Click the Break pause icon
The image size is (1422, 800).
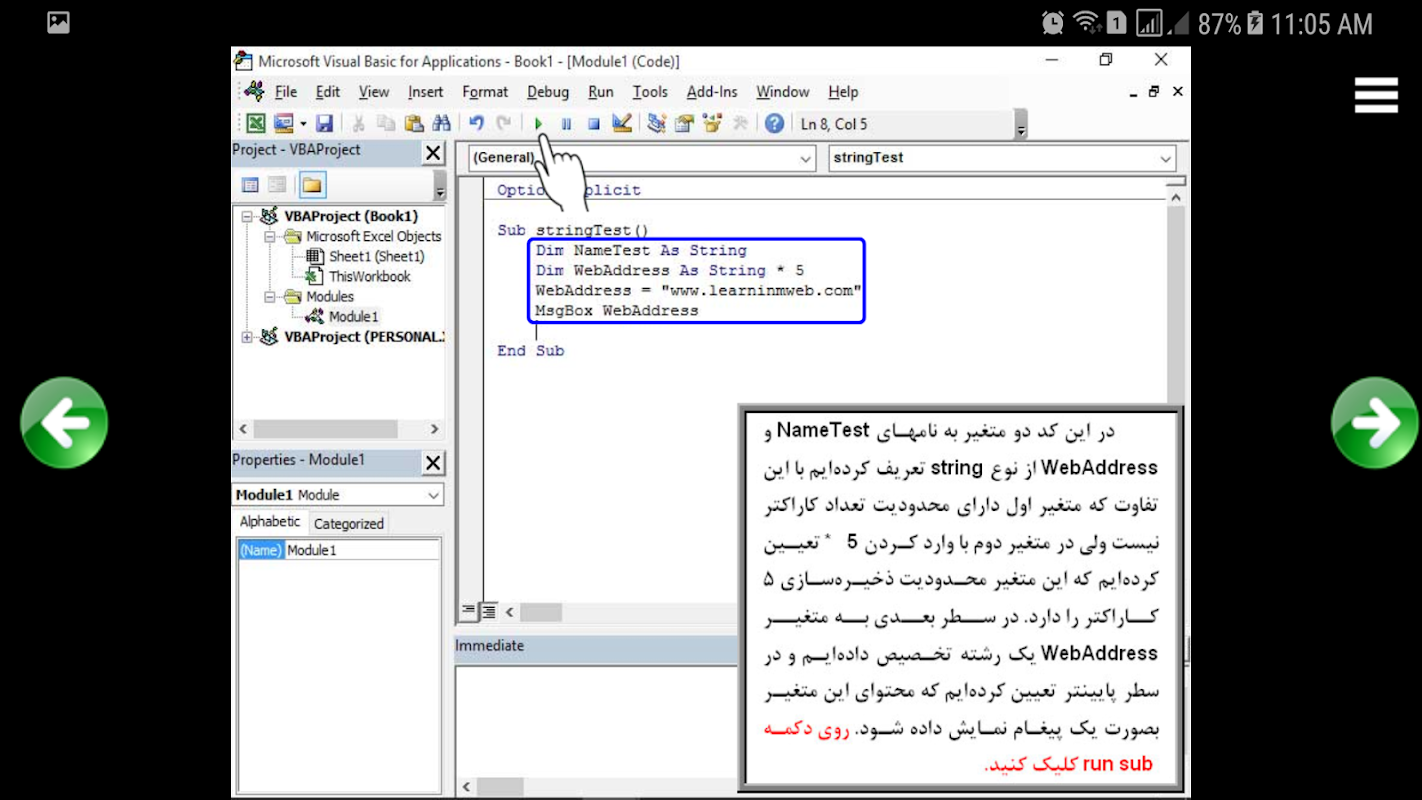[x=566, y=124]
